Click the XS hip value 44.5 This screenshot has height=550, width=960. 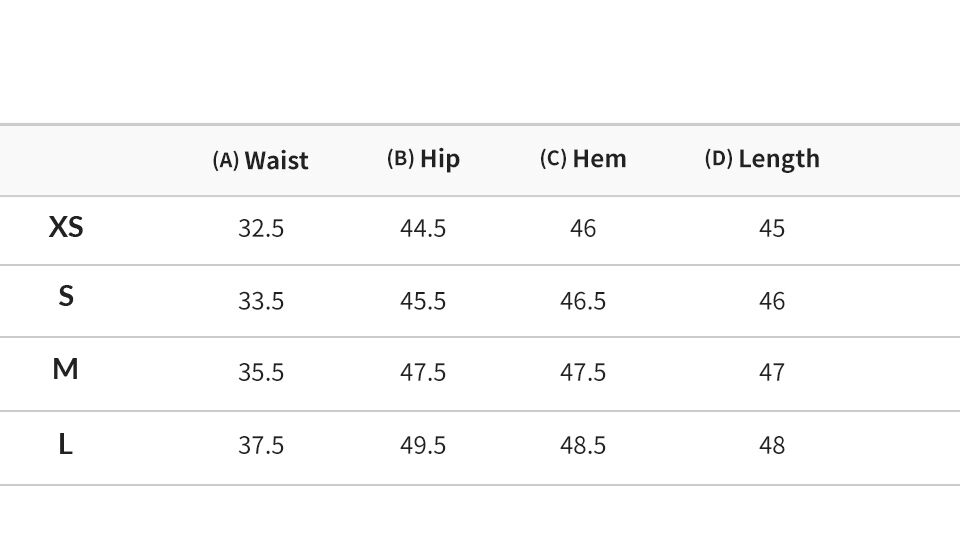click(x=423, y=228)
